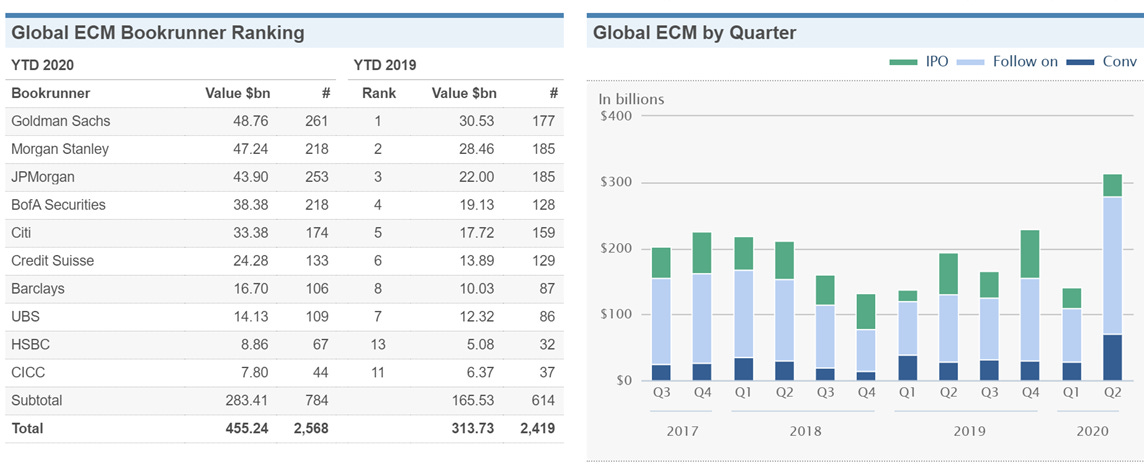Click the IPO green legend swatch
The width and height of the screenshot is (1144, 476).
[x=904, y=62]
